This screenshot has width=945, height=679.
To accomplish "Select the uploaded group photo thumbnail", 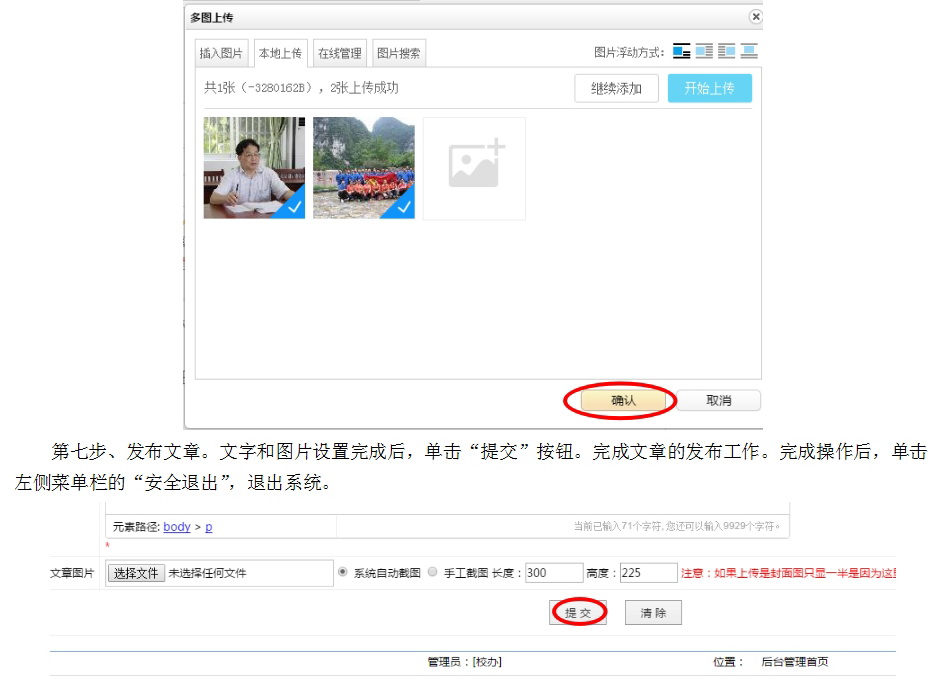I will point(364,167).
